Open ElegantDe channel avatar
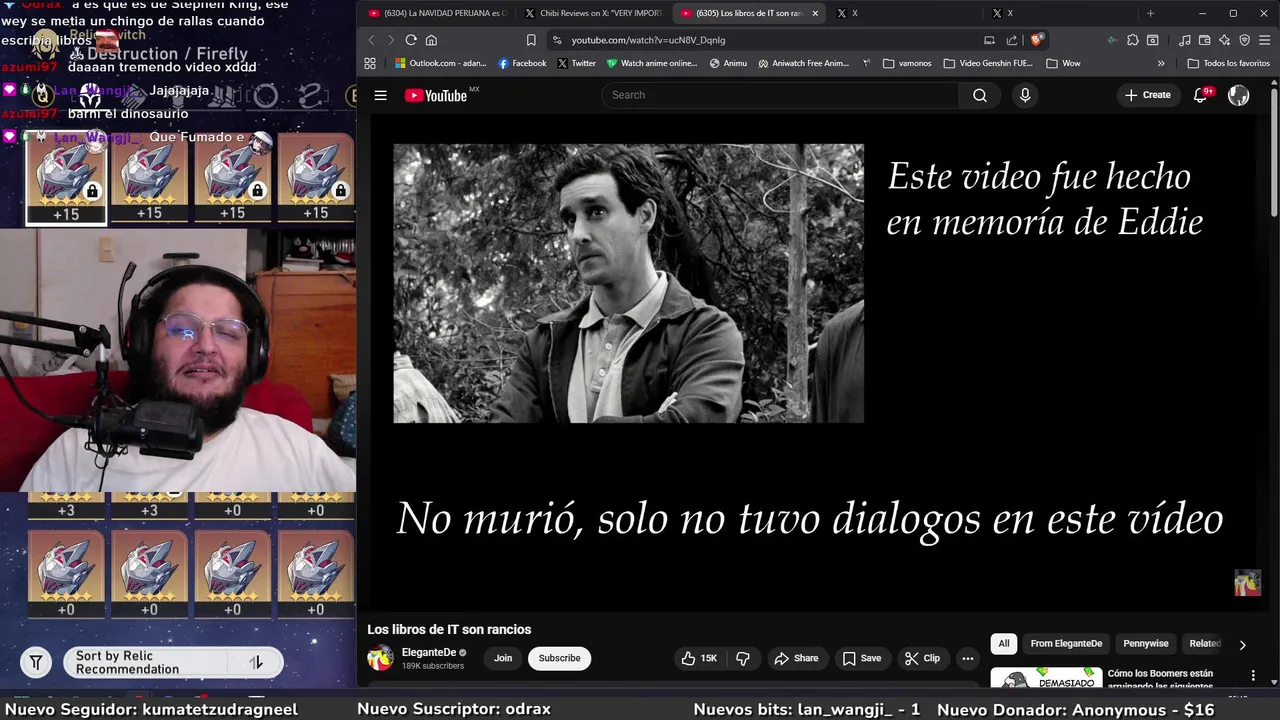 coord(380,658)
